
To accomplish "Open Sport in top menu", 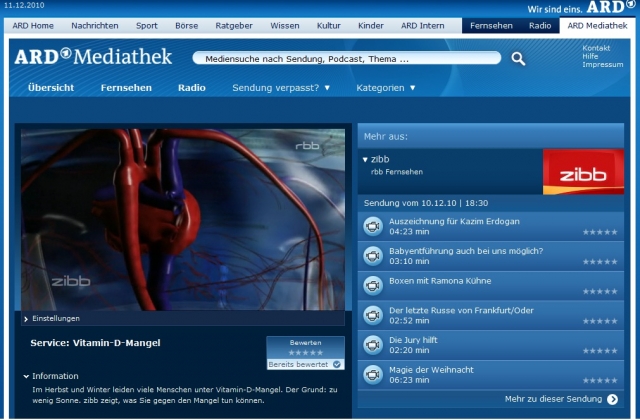I will pos(147,26).
